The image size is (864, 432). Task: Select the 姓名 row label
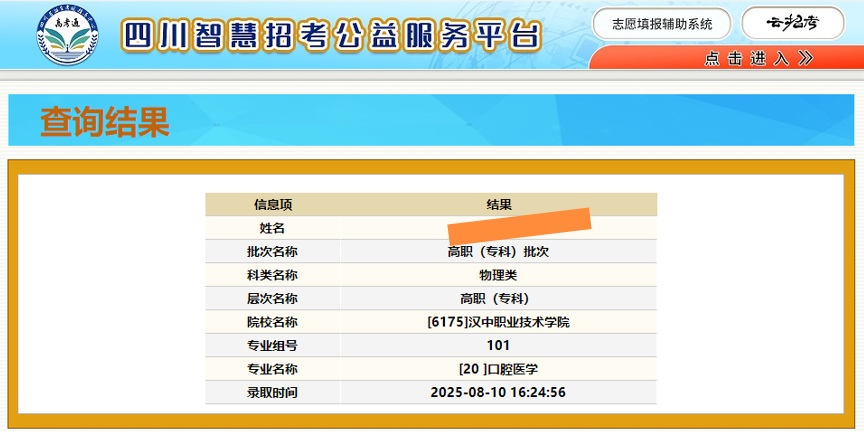(272, 228)
